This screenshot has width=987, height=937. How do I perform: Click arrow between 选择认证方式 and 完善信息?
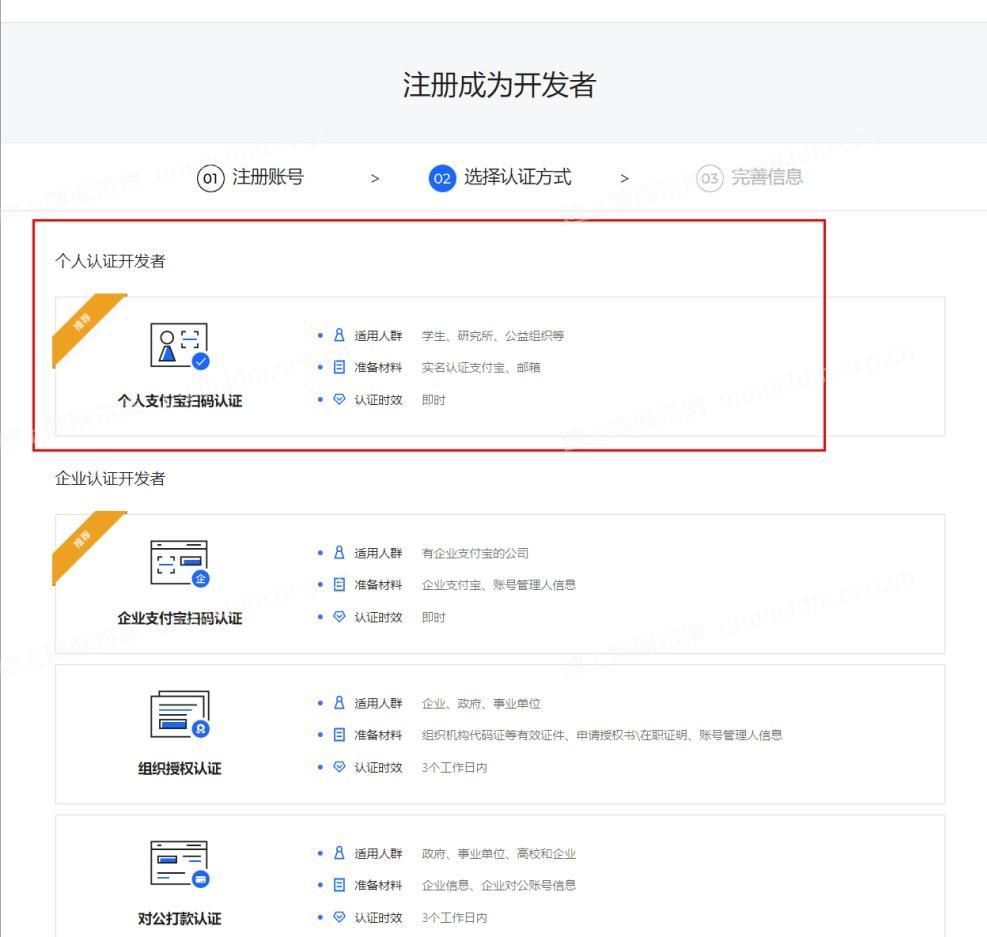point(624,179)
